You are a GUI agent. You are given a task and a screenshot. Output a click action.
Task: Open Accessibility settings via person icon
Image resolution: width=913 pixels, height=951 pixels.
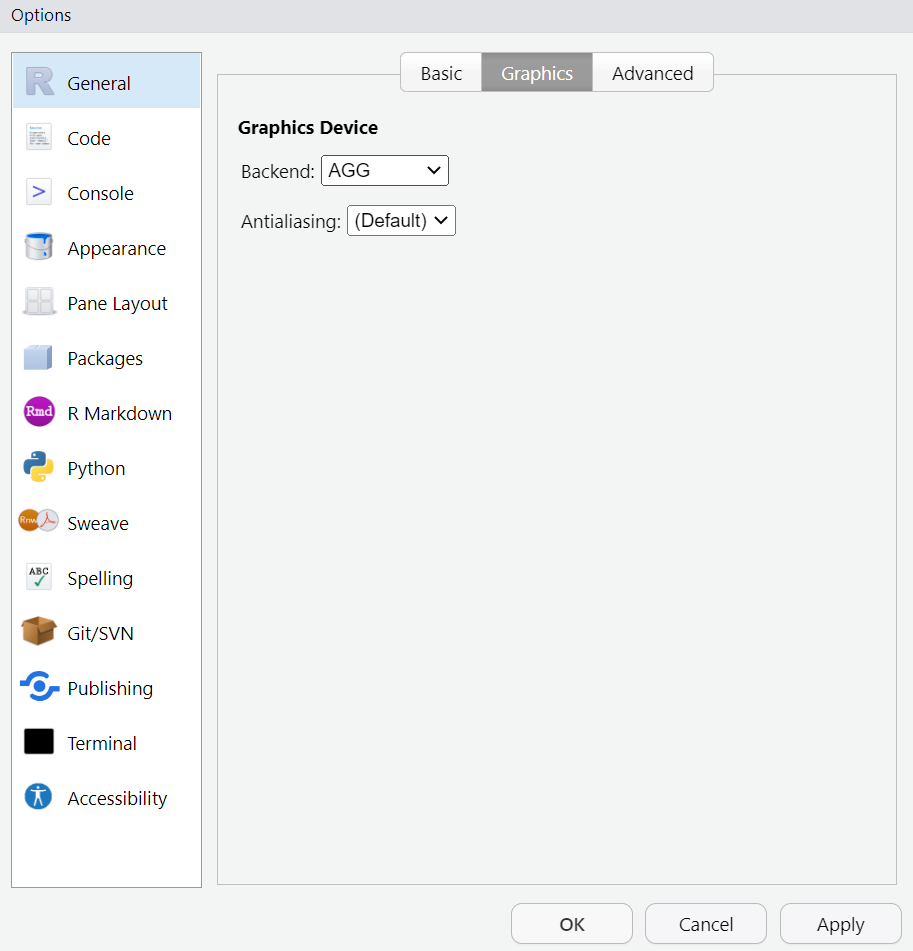[x=39, y=797]
